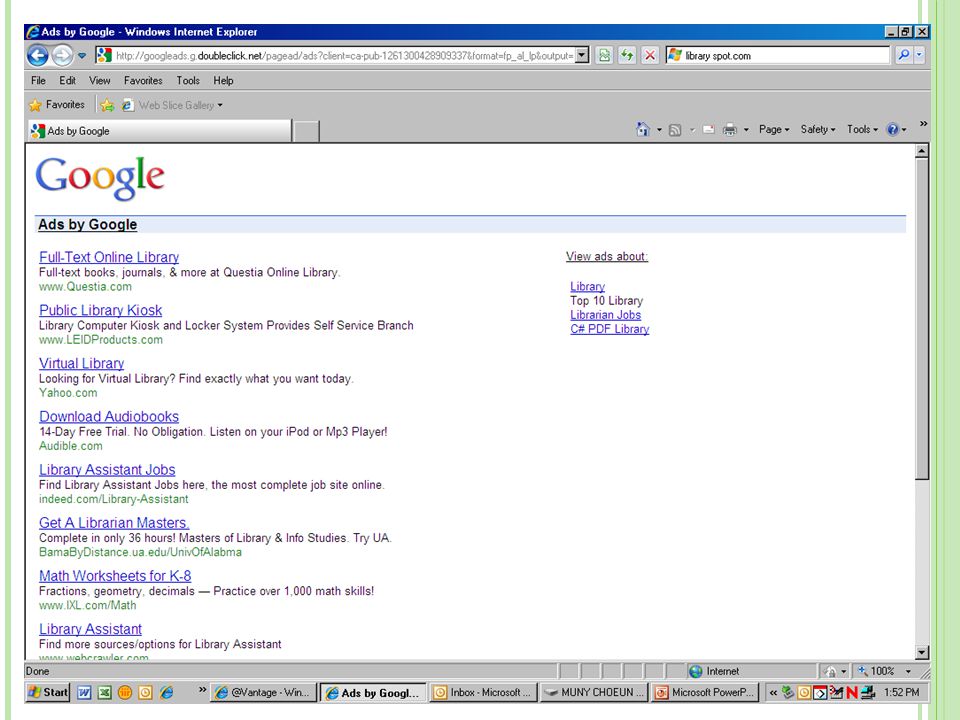Click the www.Questia.com green URL text
The height and width of the screenshot is (720, 960).
click(85, 287)
